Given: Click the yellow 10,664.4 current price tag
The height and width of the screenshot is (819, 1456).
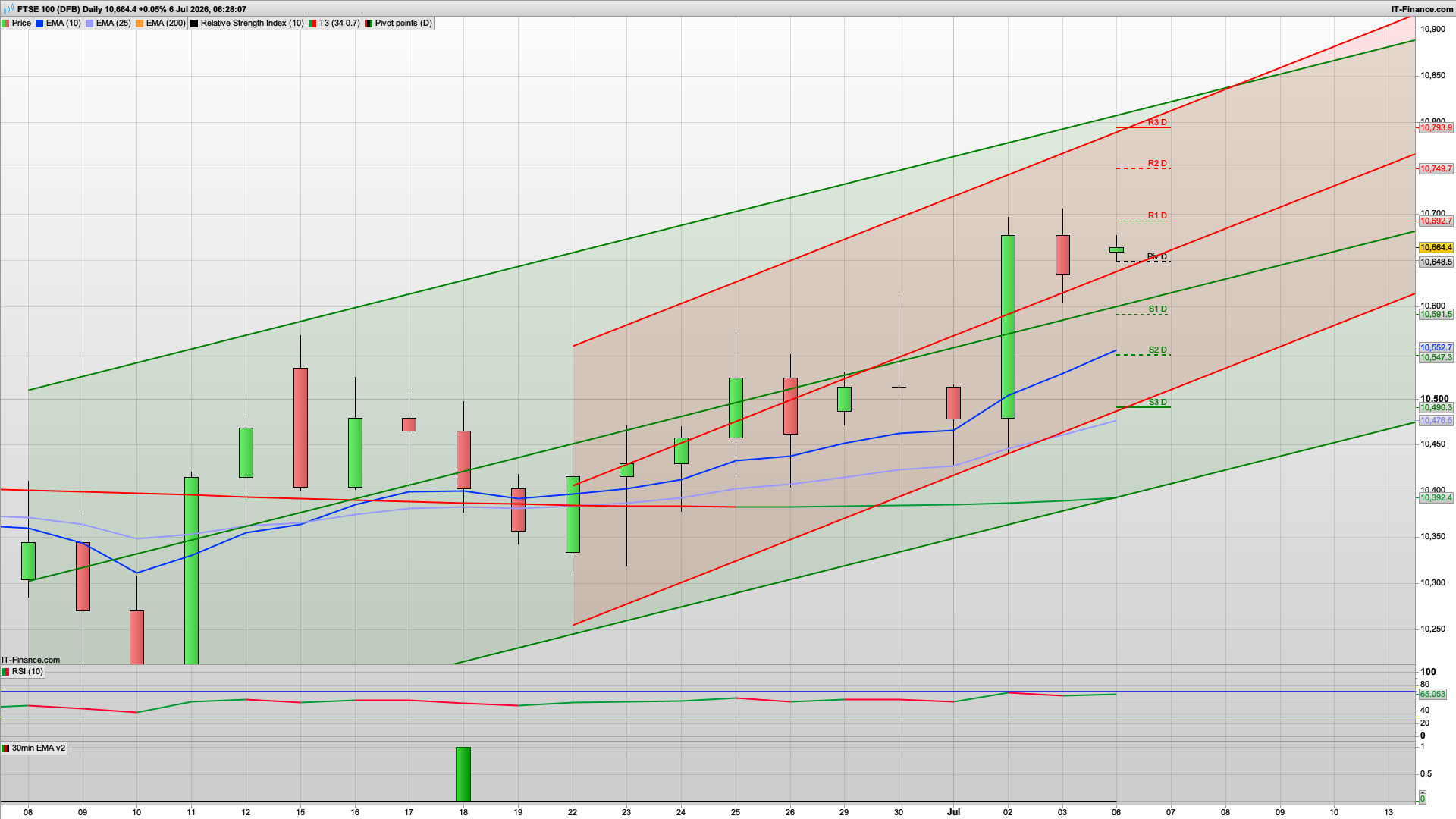Looking at the screenshot, I should [x=1436, y=248].
